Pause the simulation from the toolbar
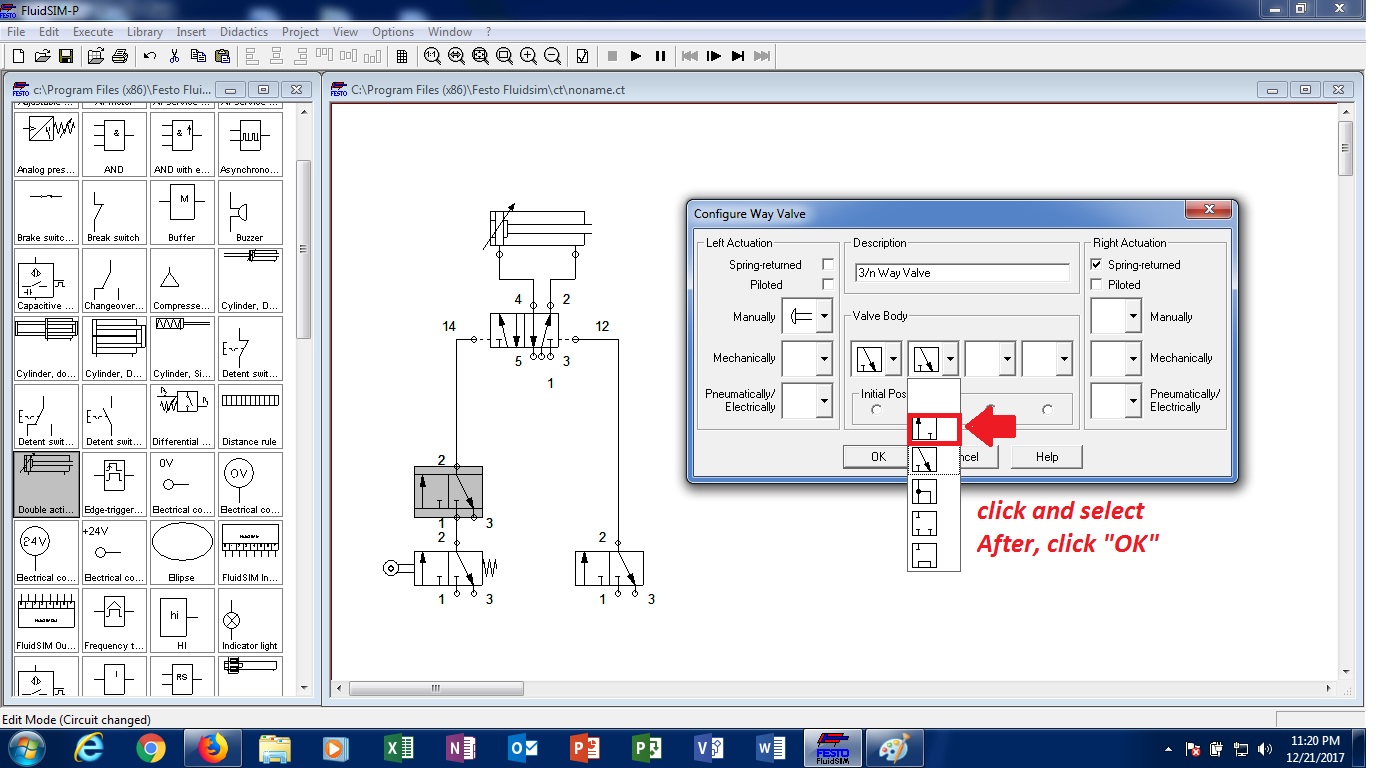 point(660,56)
